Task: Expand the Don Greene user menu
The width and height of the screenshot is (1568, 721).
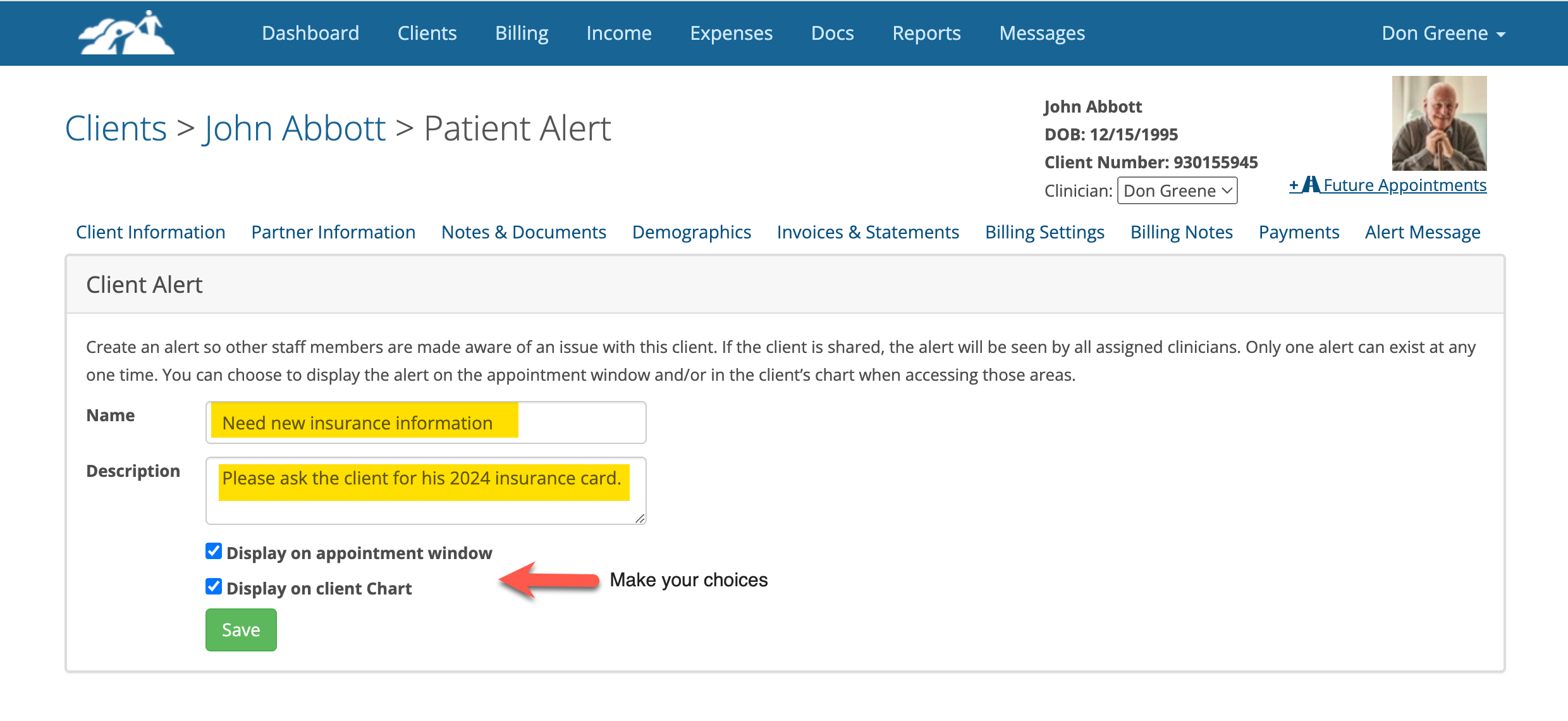Action: [x=1443, y=33]
